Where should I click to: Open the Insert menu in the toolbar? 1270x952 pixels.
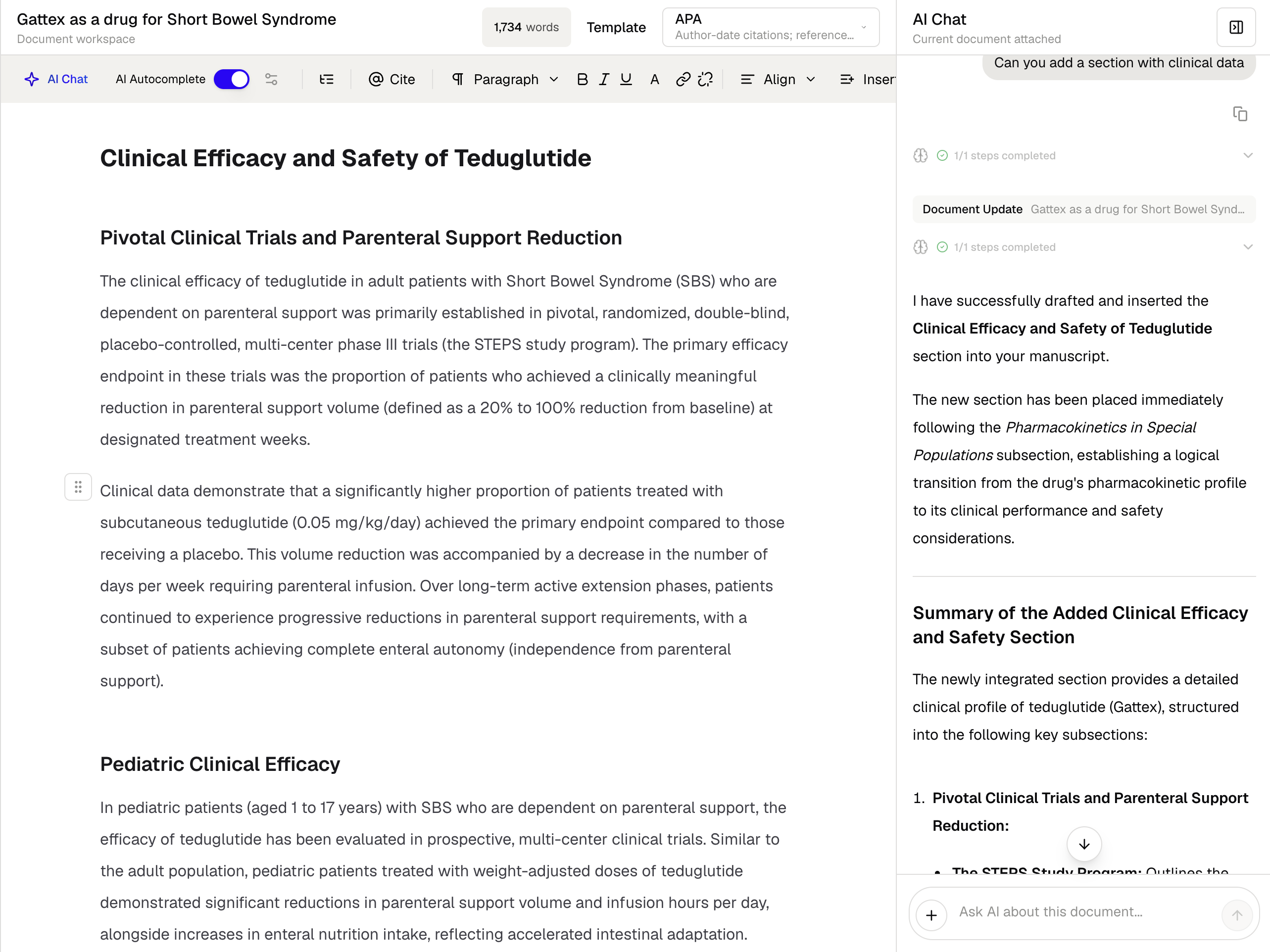[867, 79]
